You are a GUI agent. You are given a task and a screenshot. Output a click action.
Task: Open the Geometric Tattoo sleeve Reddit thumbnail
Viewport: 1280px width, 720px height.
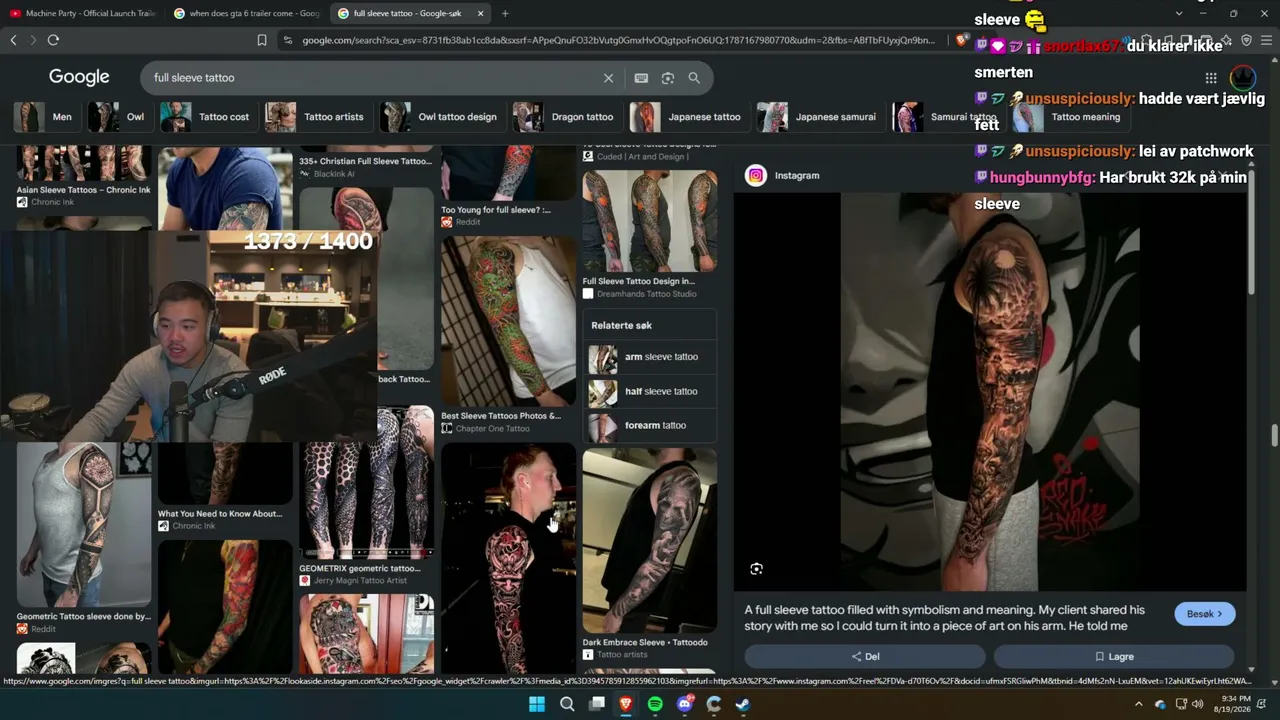point(84,524)
